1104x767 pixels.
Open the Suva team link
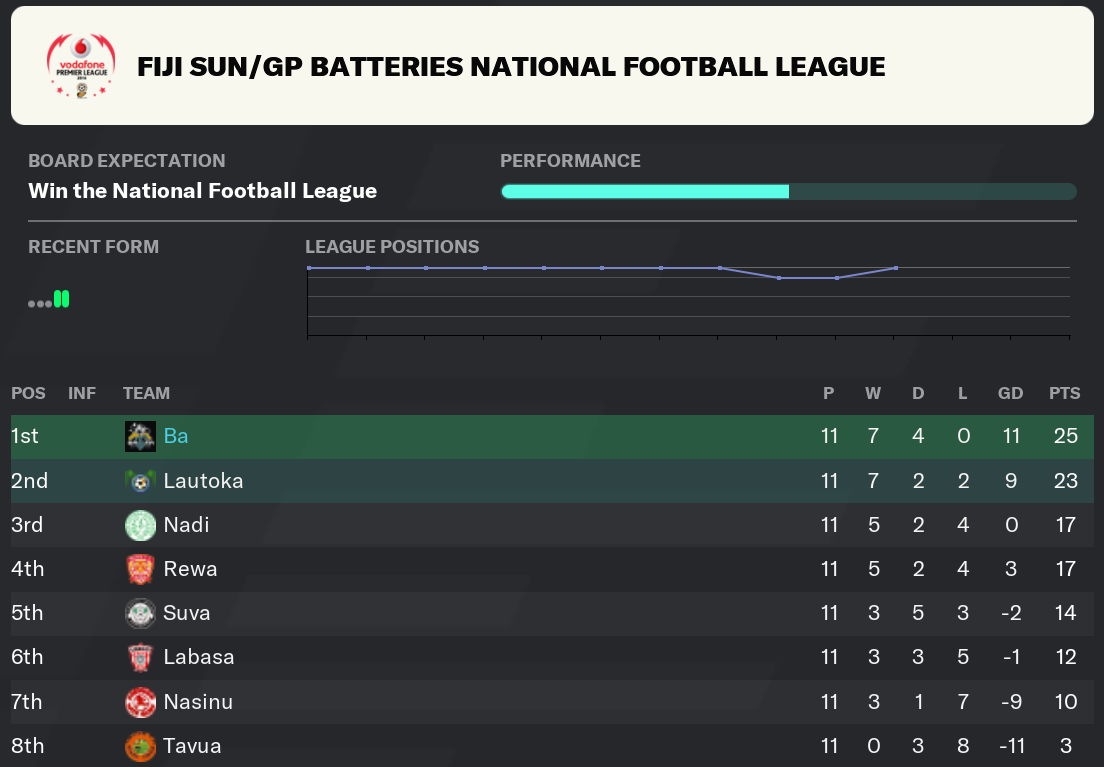click(x=187, y=613)
